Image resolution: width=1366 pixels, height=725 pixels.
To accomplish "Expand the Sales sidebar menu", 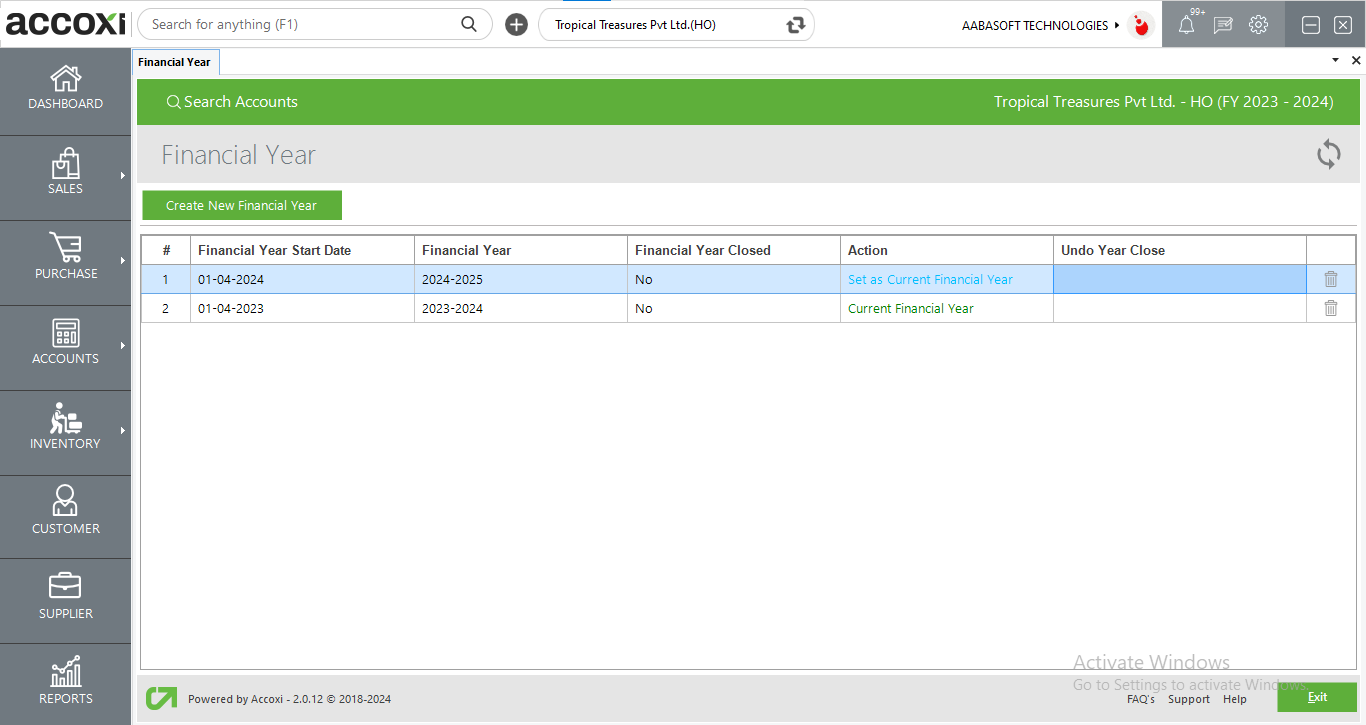I will pyautogui.click(x=65, y=172).
